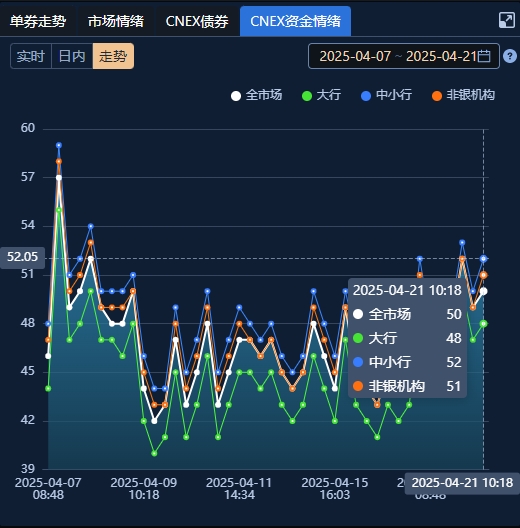The width and height of the screenshot is (520, 528).
Task: Switch to the CNEX债券 tab
Action: (197, 21)
